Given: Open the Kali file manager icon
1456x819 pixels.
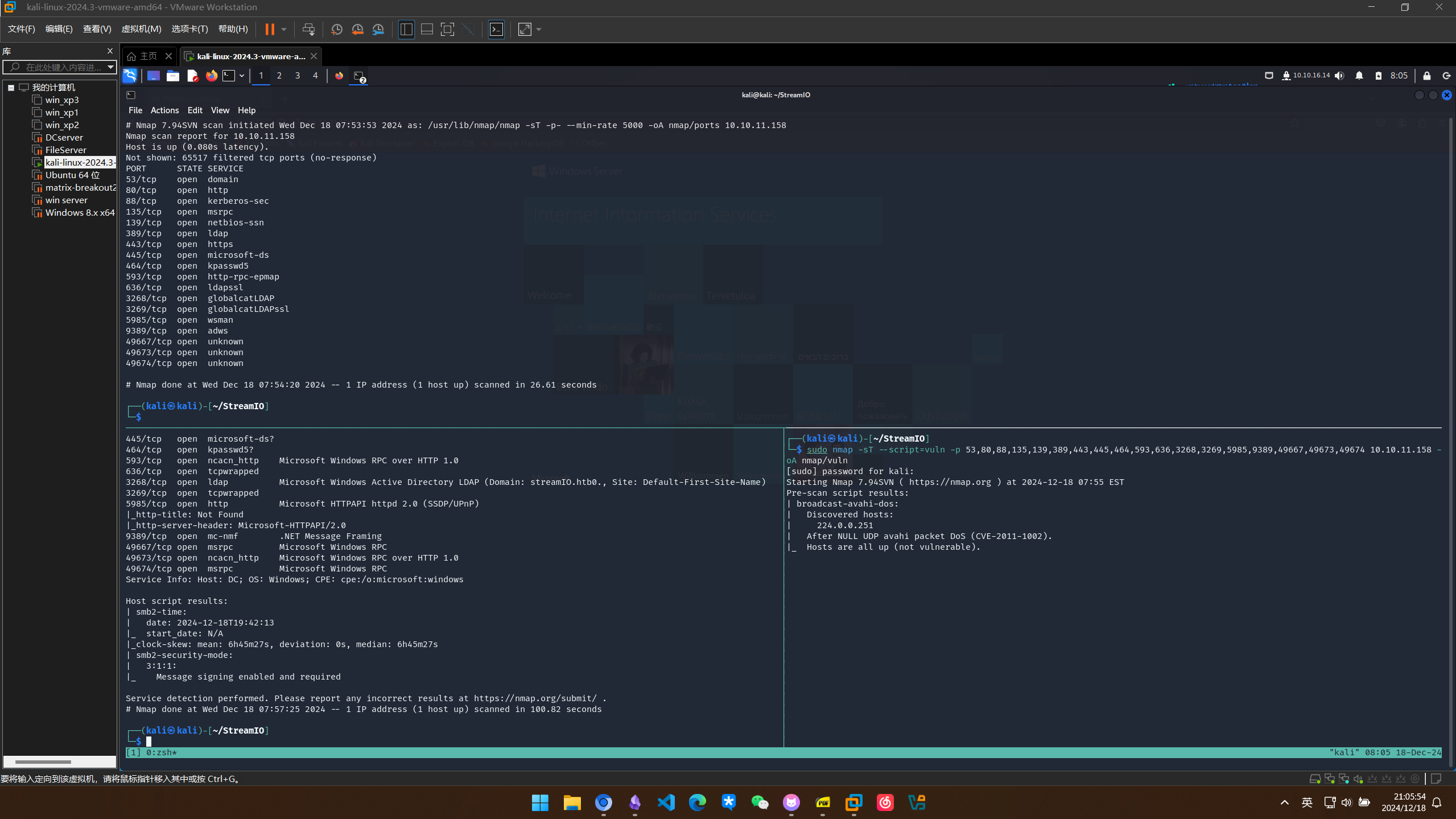Looking at the screenshot, I should click(x=173, y=76).
